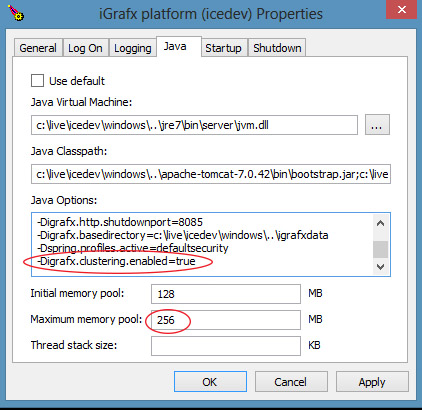Close the iGrafx Properties dialog
422x410 pixels.
[402, 10]
